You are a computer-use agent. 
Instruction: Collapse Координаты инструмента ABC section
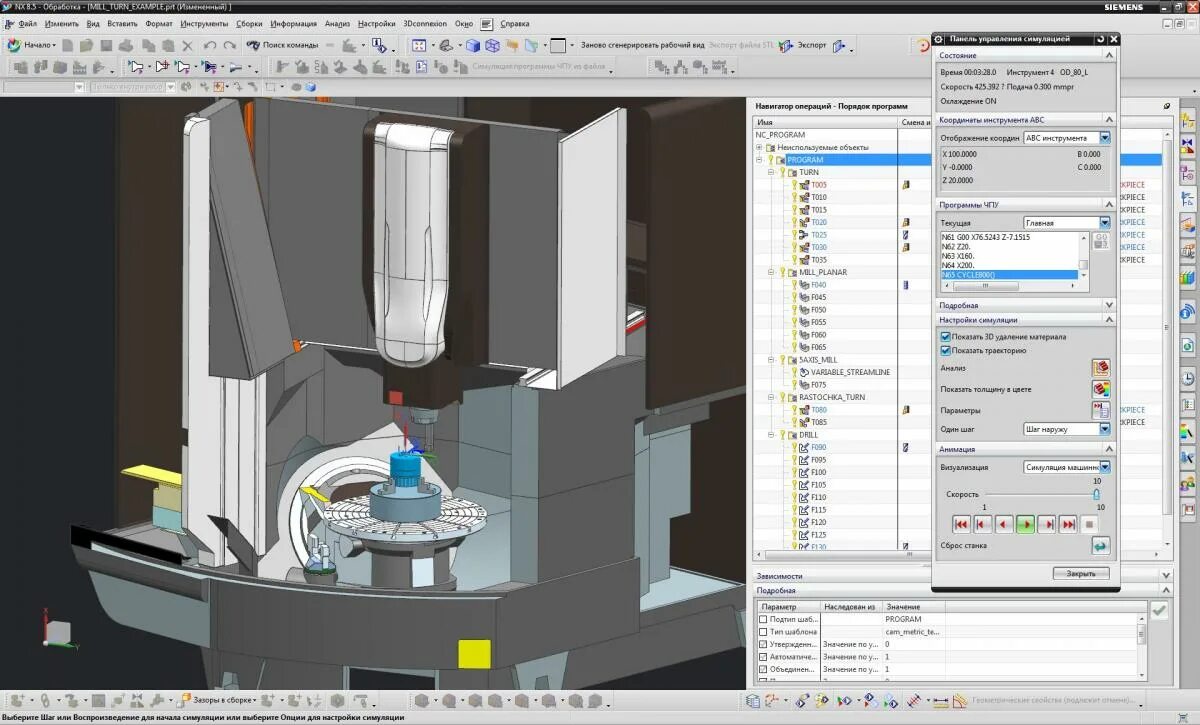pyautogui.click(x=1108, y=119)
